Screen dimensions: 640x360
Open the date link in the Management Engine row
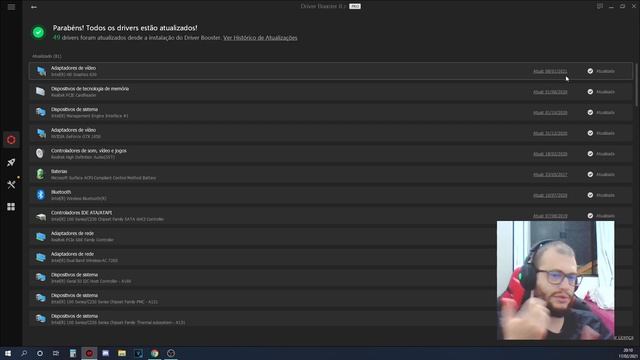coord(550,112)
